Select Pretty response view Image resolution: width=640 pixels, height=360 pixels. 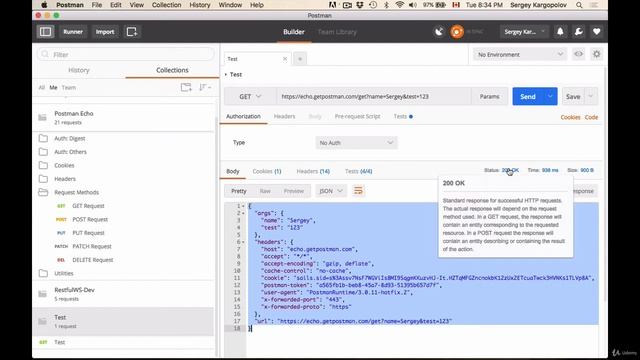tap(239, 191)
